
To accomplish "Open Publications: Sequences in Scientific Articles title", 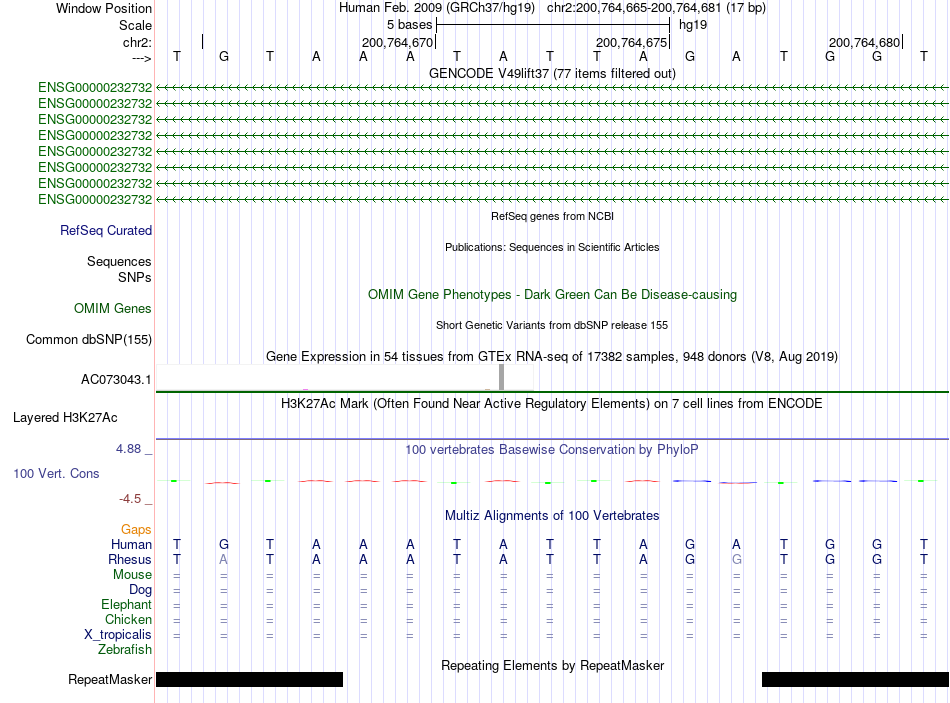I will (552, 247).
